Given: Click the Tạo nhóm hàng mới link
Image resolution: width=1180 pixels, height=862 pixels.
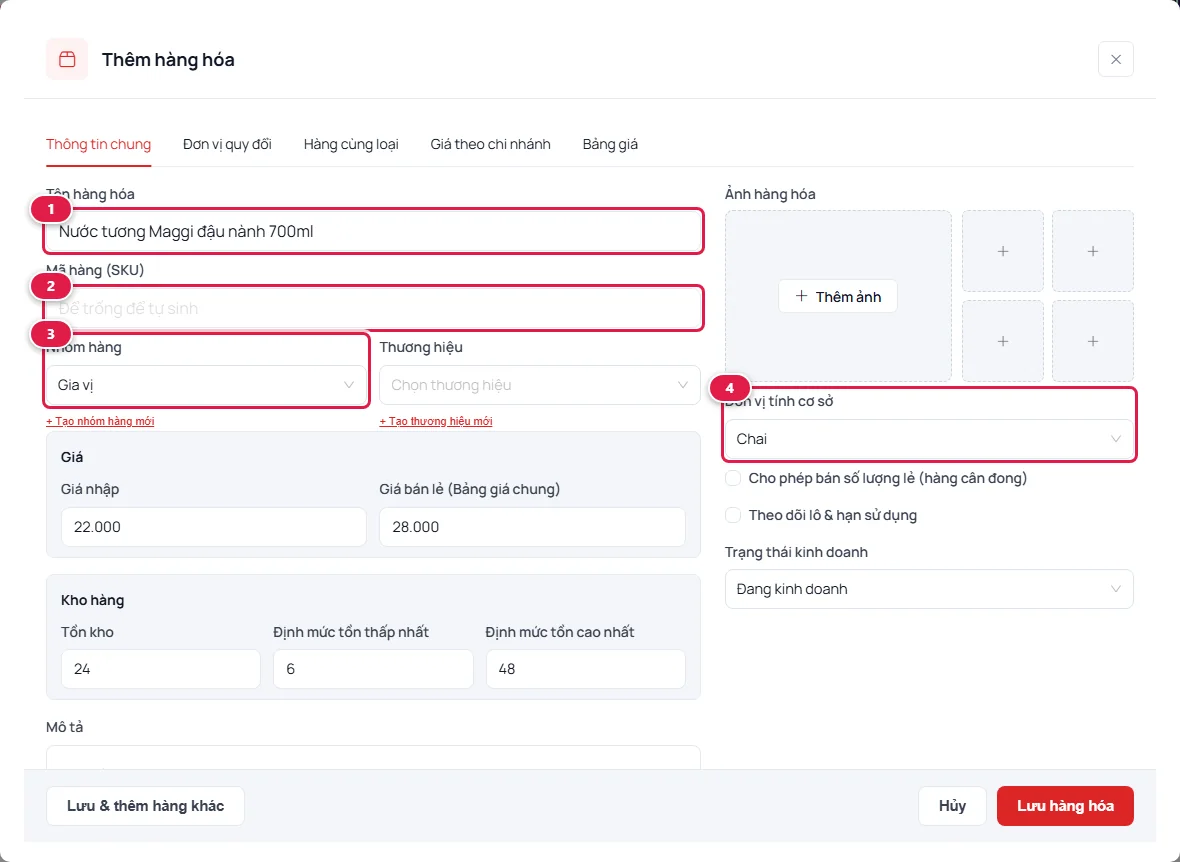Looking at the screenshot, I should click(x=100, y=421).
